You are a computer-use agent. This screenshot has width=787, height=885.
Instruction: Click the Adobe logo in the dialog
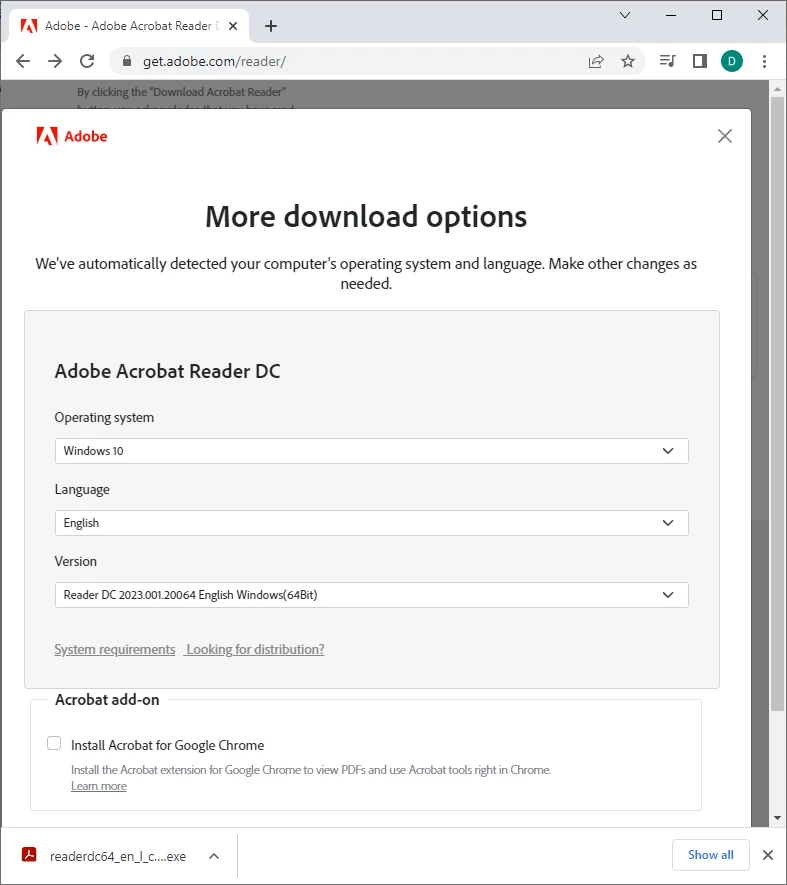pyautogui.click(x=72, y=136)
